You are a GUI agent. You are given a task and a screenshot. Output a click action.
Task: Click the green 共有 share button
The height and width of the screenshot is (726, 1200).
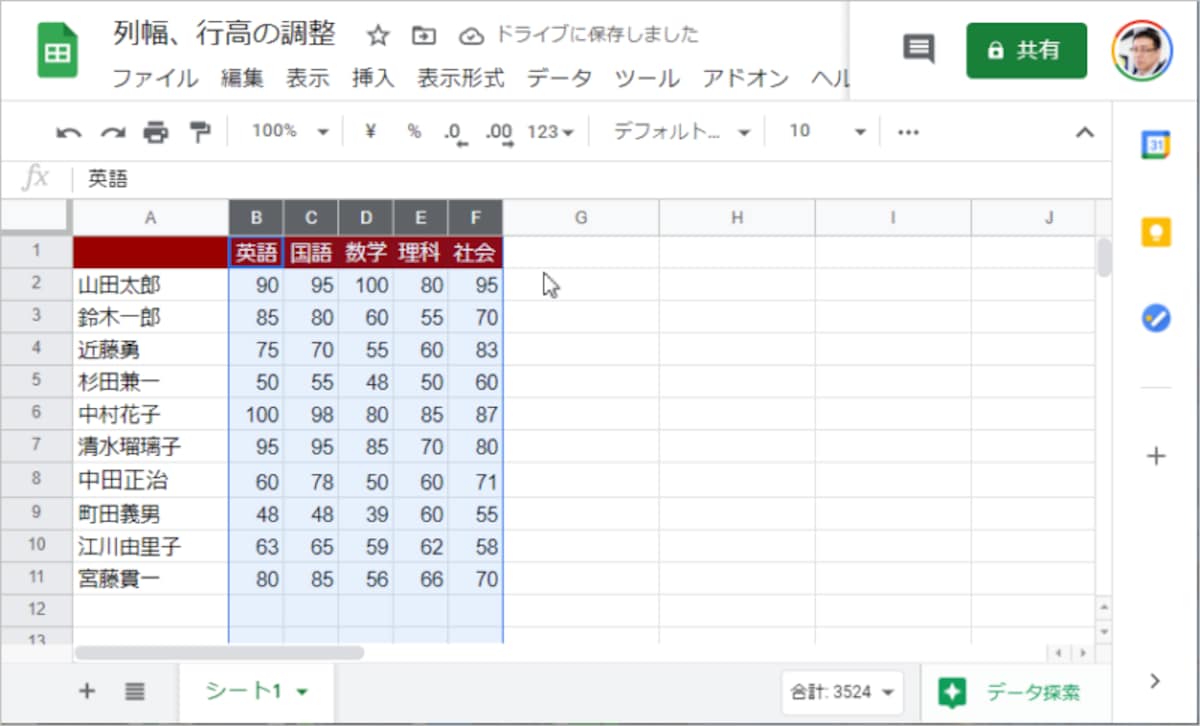(1026, 50)
